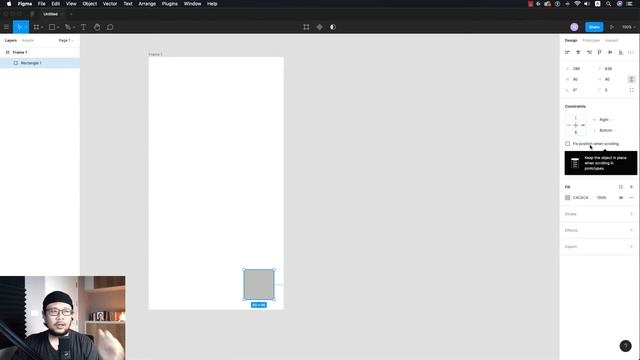
Task: Open the C4C4C4 fill color swatch
Action: pos(567,198)
